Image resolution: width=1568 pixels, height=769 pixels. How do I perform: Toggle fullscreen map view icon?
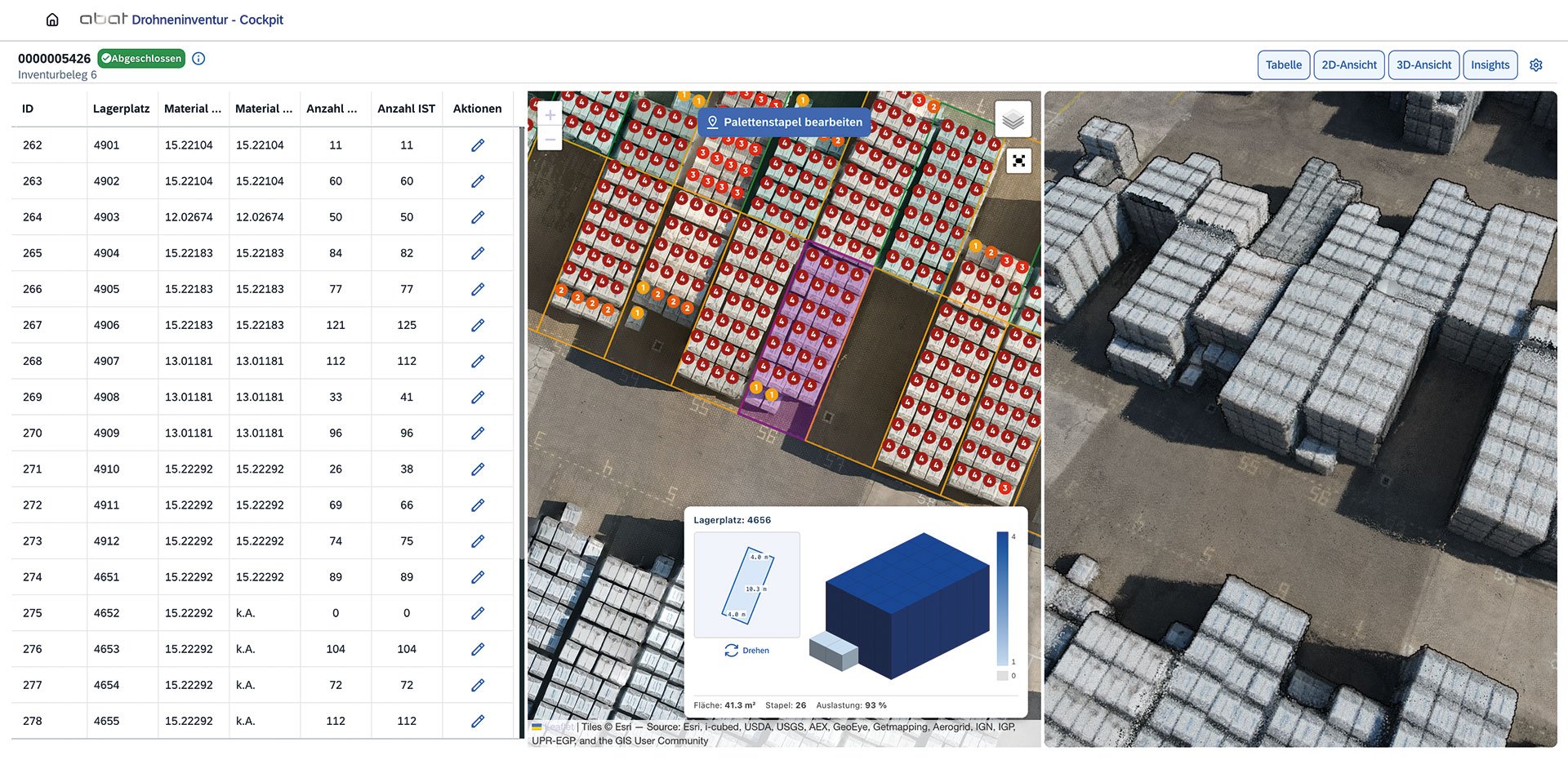pyautogui.click(x=1018, y=161)
